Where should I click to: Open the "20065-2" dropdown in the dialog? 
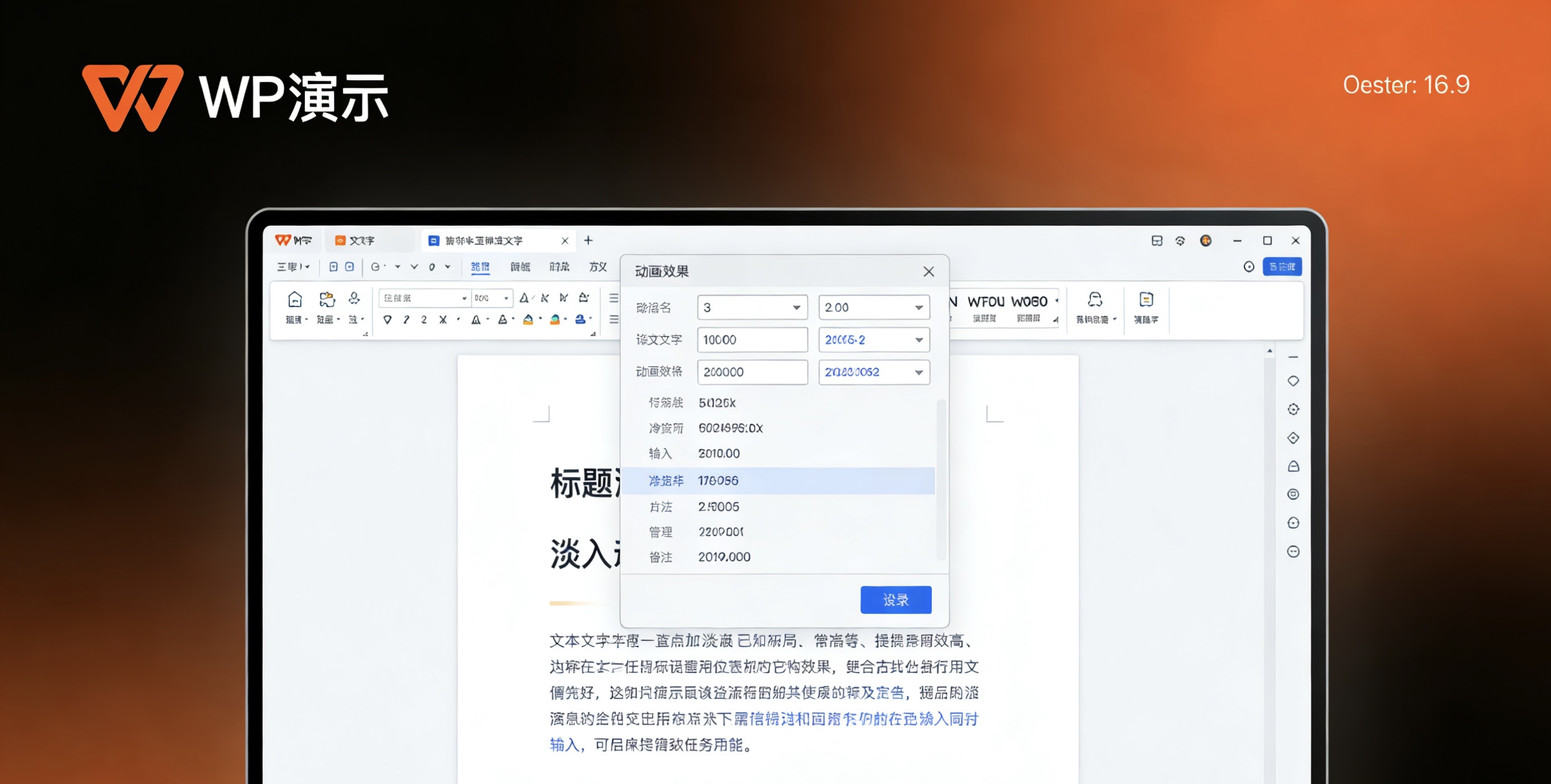(x=874, y=339)
